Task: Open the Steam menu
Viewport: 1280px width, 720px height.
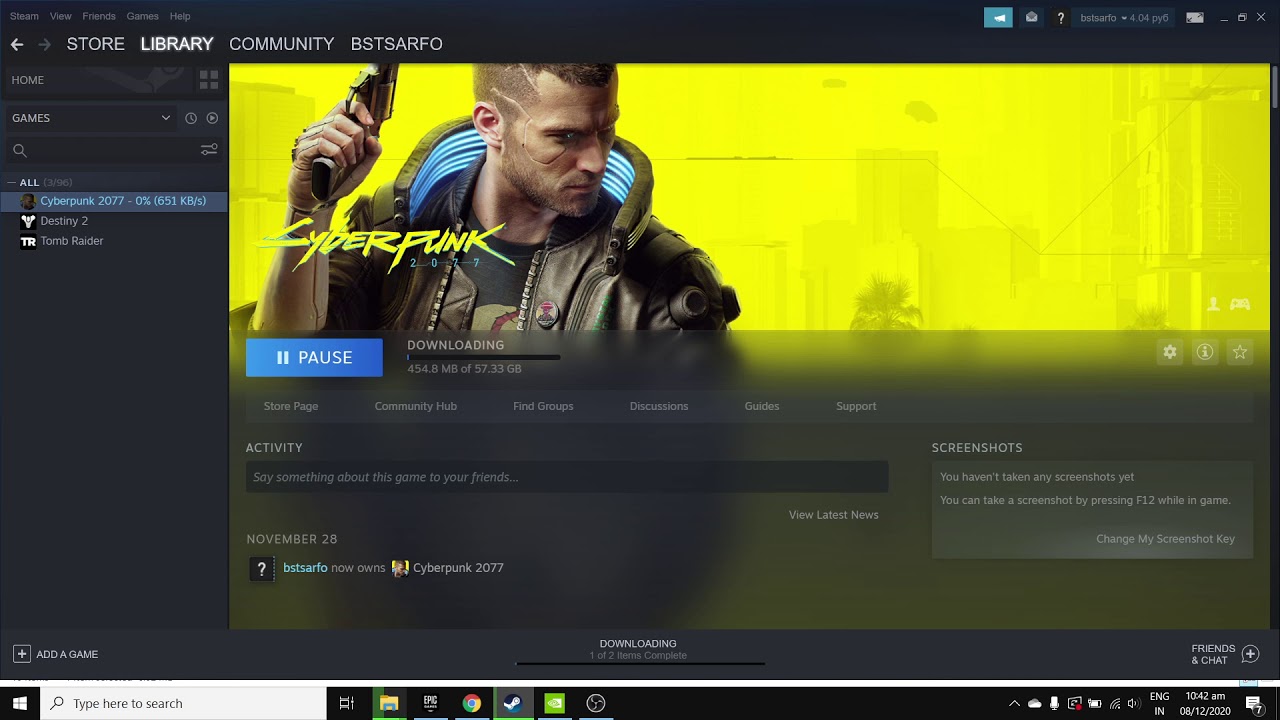Action: click(x=24, y=16)
